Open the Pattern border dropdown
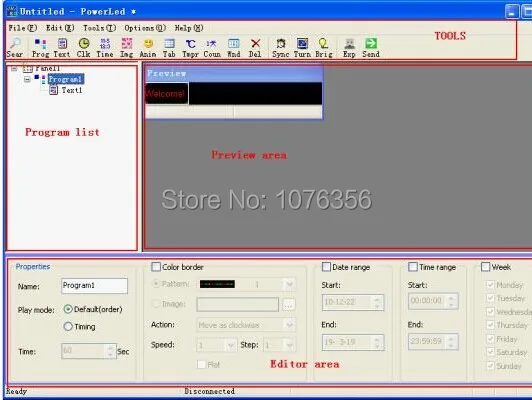 (289, 284)
